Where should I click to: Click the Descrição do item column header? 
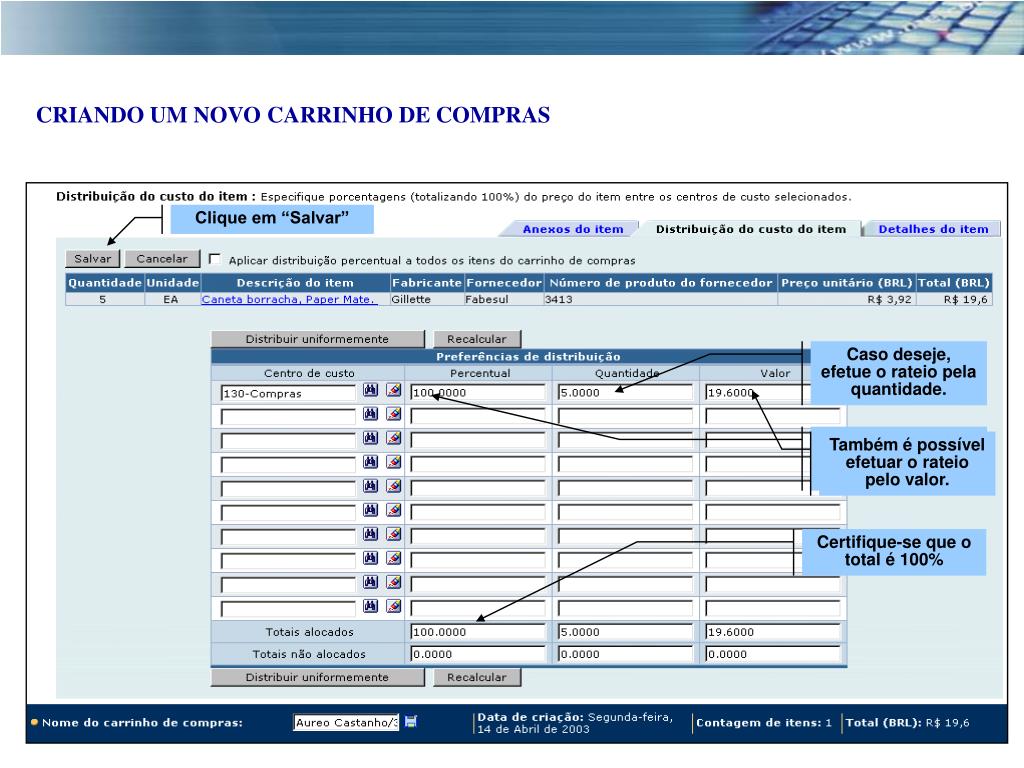295,283
